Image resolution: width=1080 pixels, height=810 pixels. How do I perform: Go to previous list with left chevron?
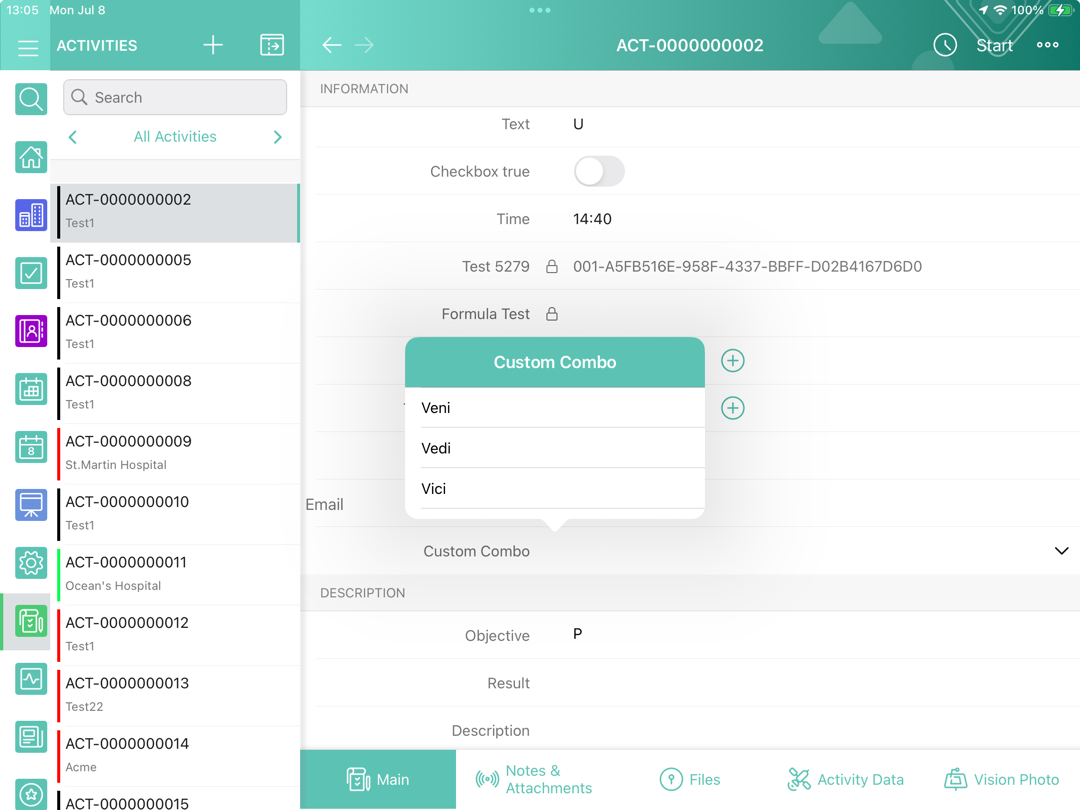pyautogui.click(x=73, y=137)
